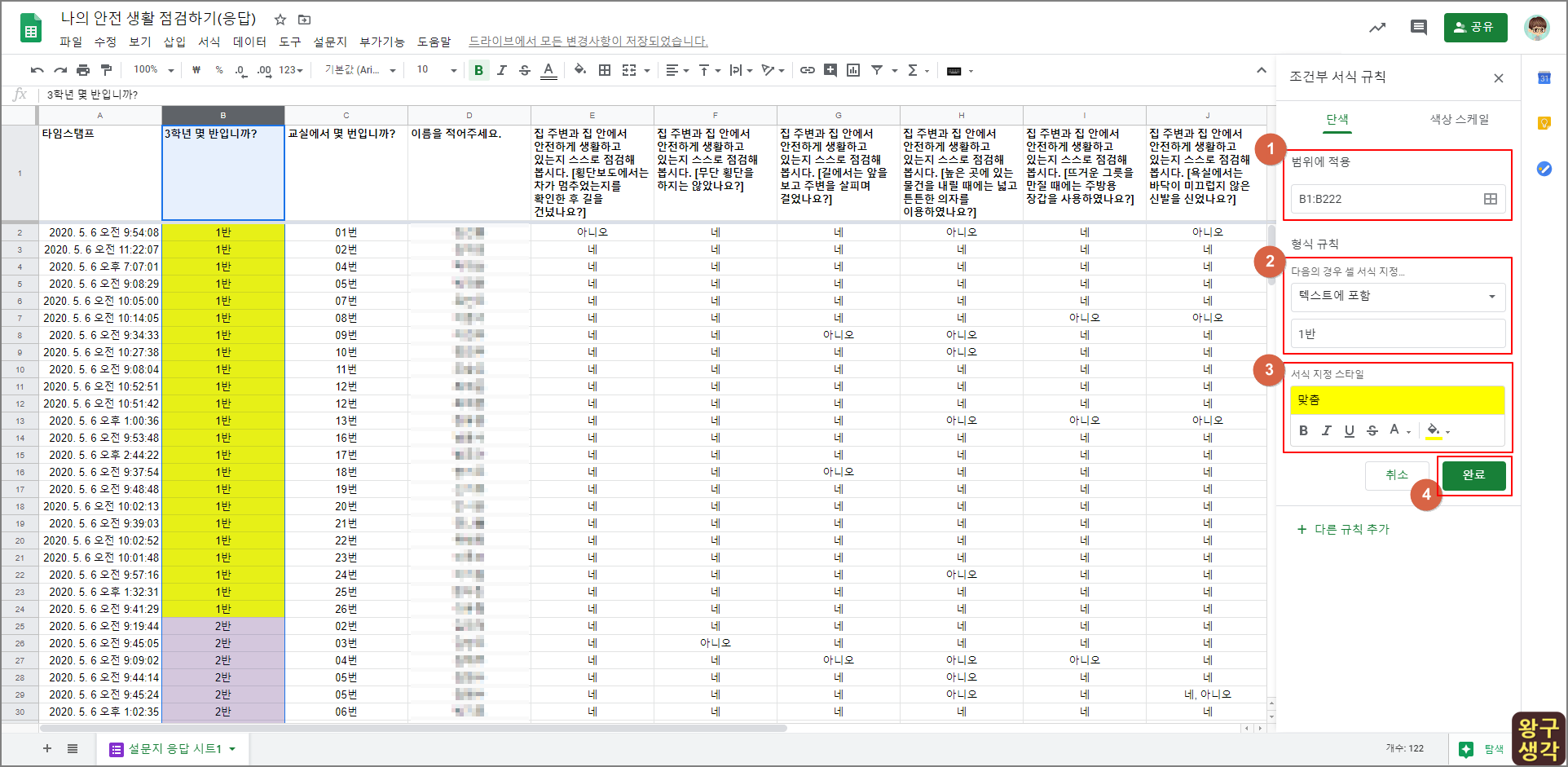1568x767 pixels.
Task: Click the Sheets home logo
Action: coord(31,29)
